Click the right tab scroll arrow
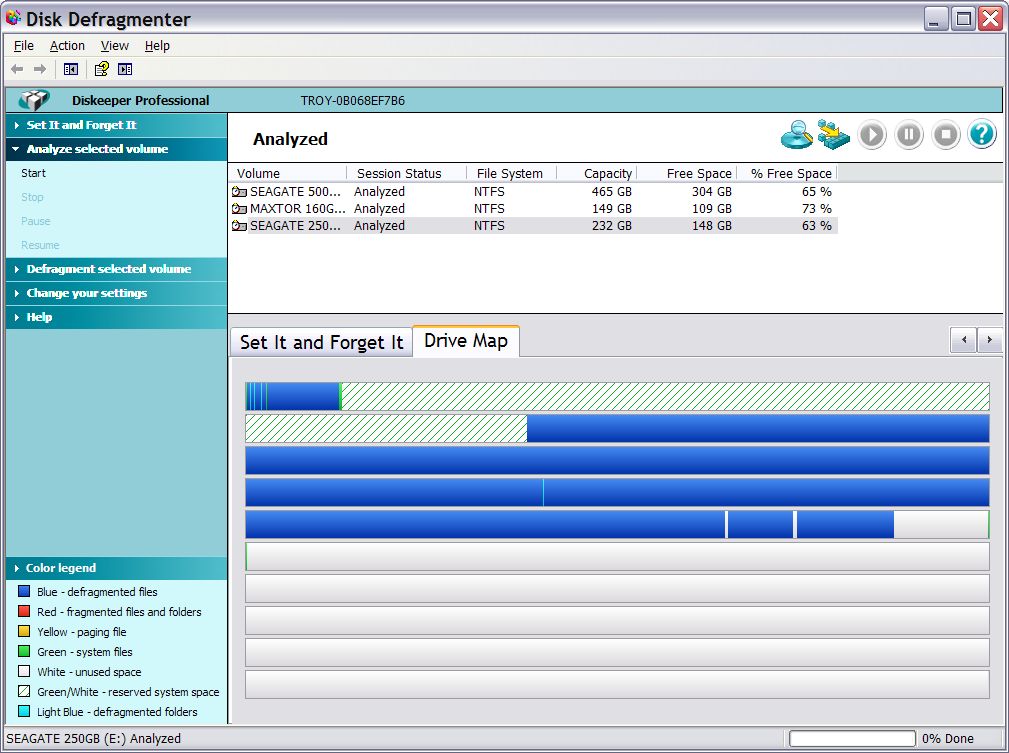Screen dimensions: 1009x753 [x=990, y=341]
